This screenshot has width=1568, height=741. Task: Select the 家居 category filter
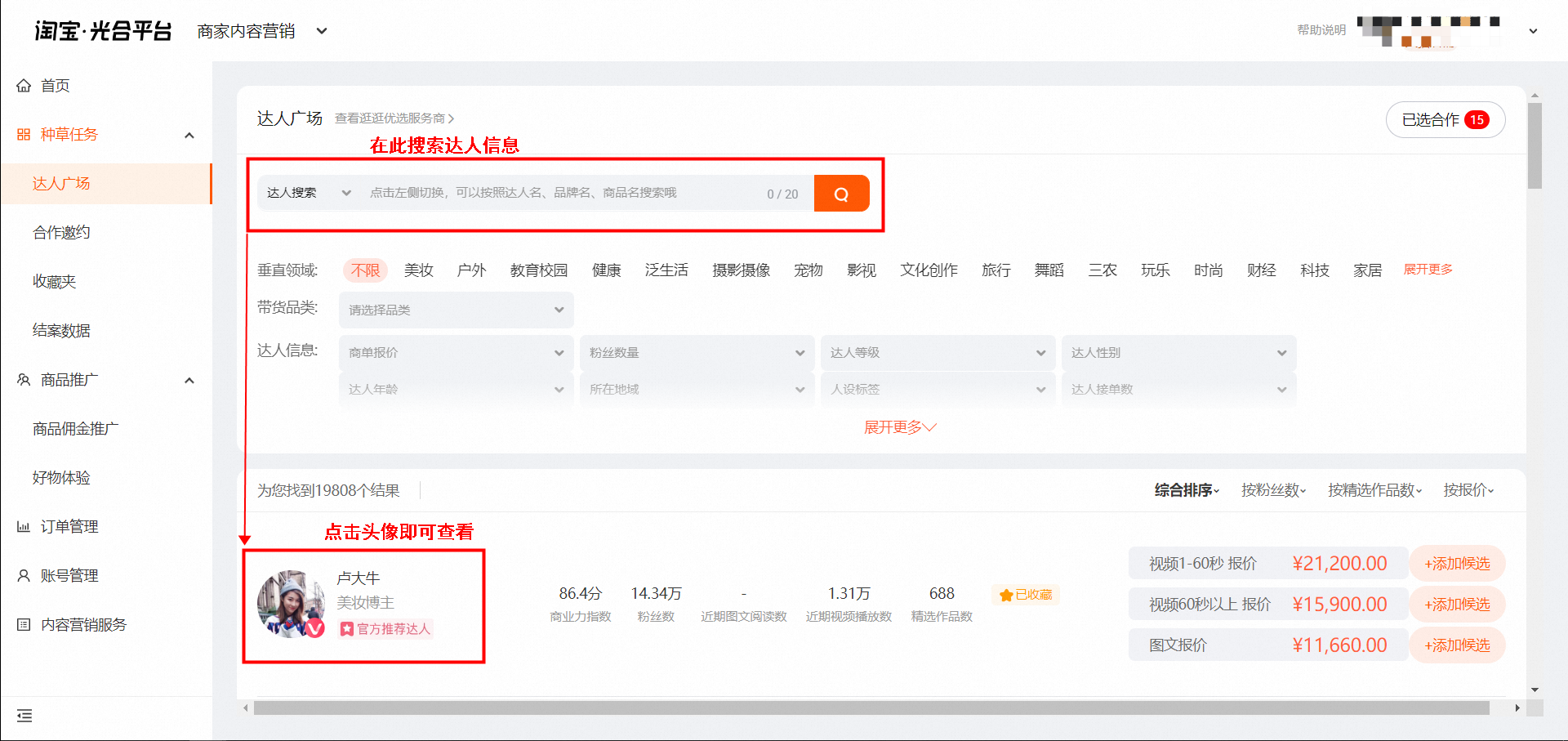[1367, 270]
